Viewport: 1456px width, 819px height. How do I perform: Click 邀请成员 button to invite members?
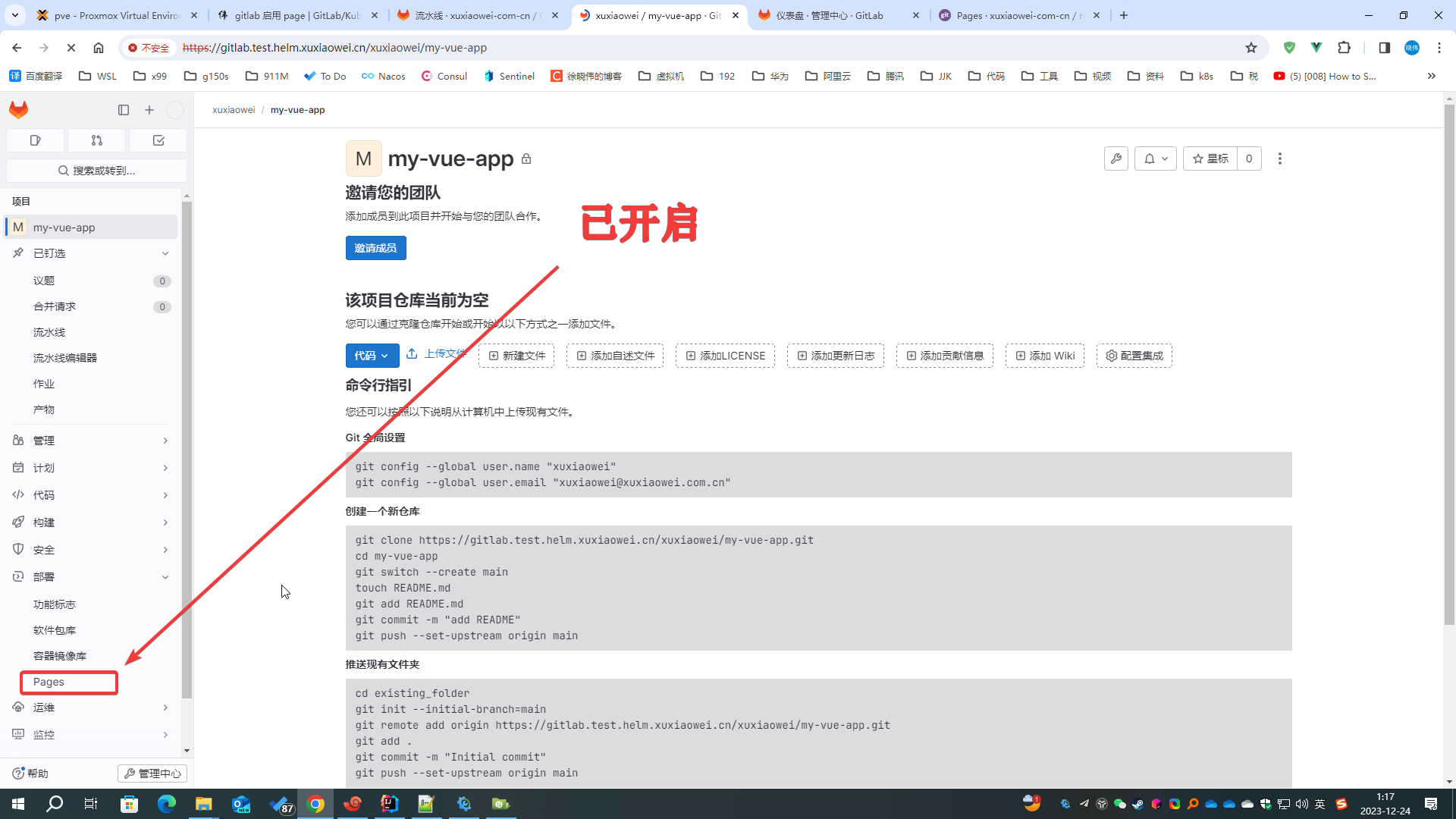tap(376, 248)
